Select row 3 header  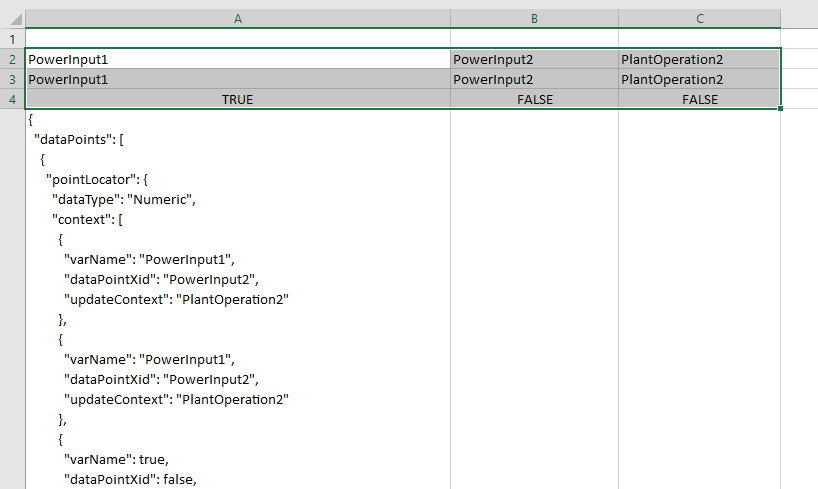point(12,79)
